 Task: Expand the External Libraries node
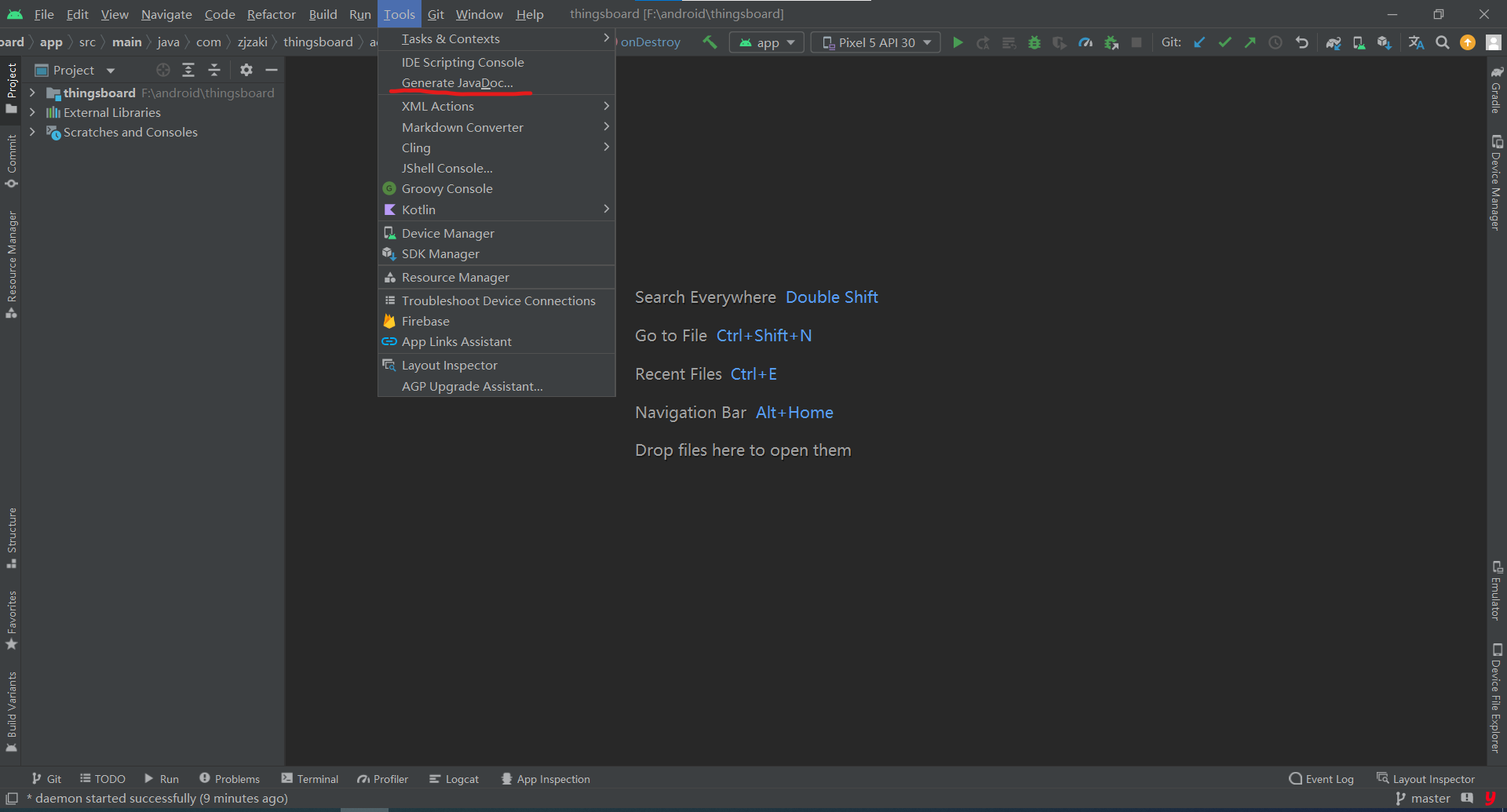[x=32, y=112]
